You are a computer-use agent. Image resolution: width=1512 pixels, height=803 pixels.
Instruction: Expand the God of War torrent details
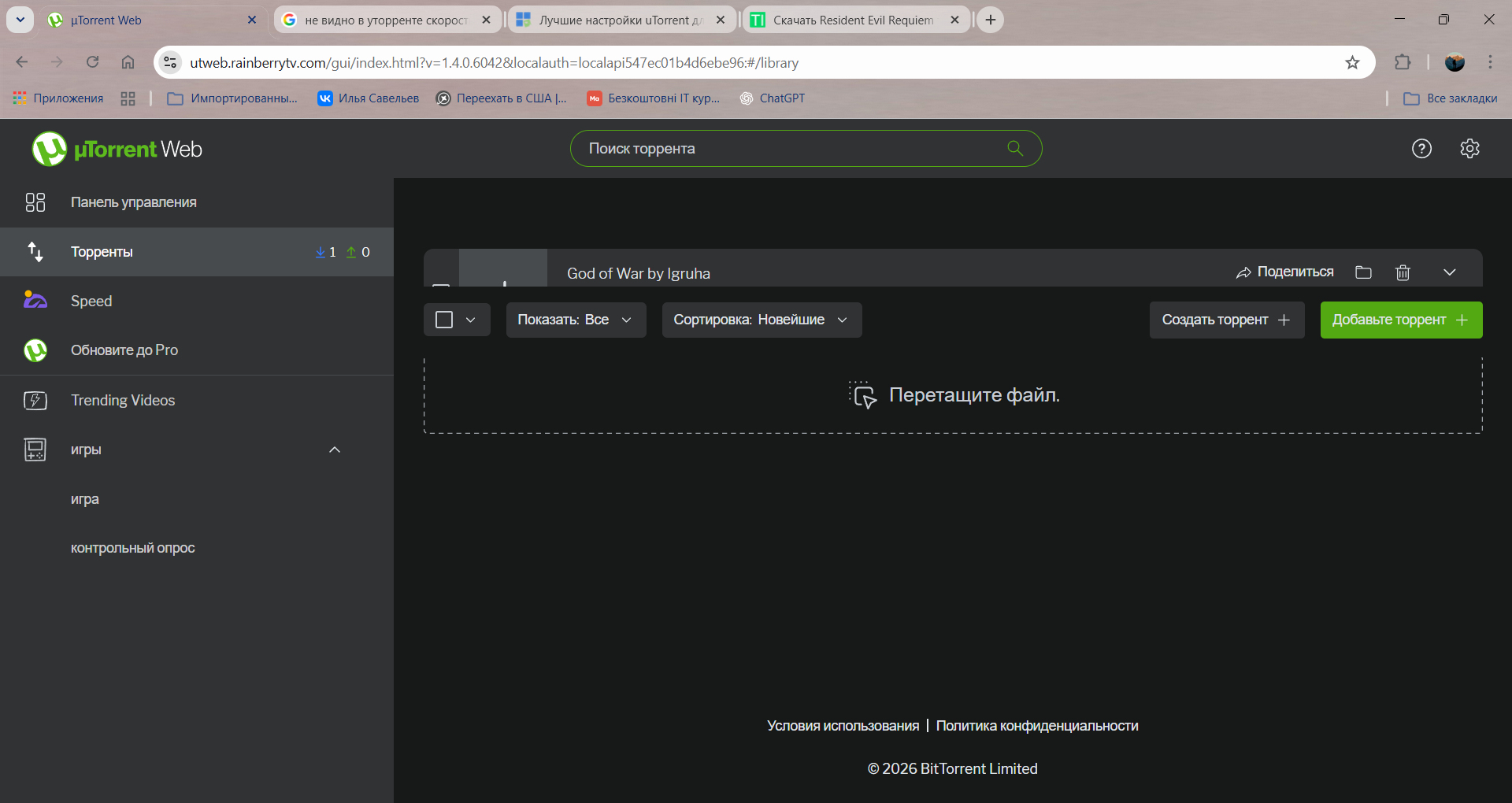(x=1449, y=272)
